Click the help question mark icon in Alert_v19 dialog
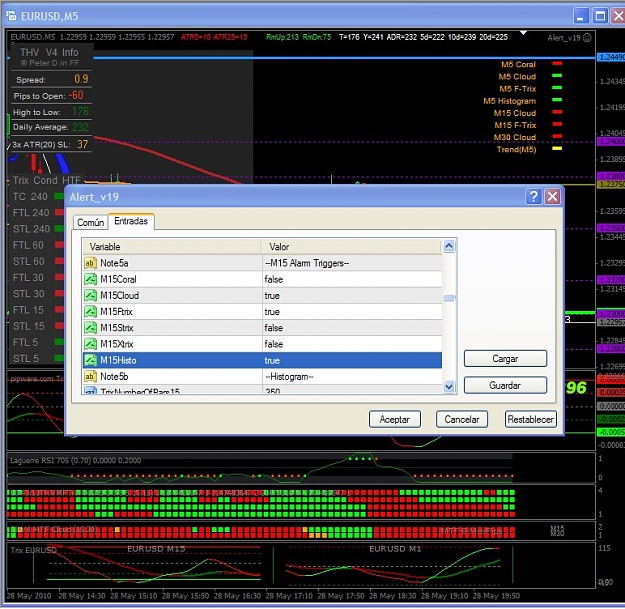Image resolution: width=625 pixels, height=609 pixels. [x=533, y=196]
